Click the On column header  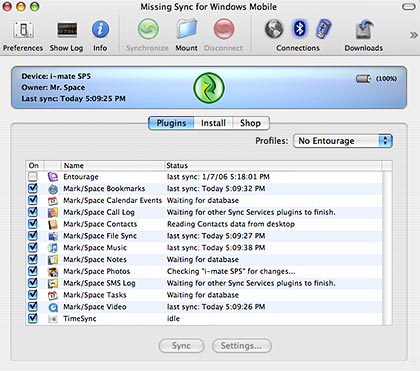35,165
